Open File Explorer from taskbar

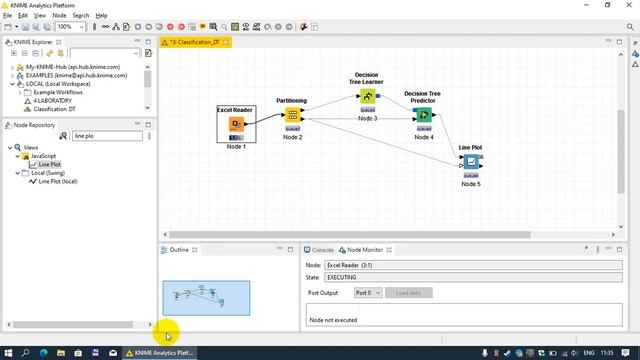[61, 353]
